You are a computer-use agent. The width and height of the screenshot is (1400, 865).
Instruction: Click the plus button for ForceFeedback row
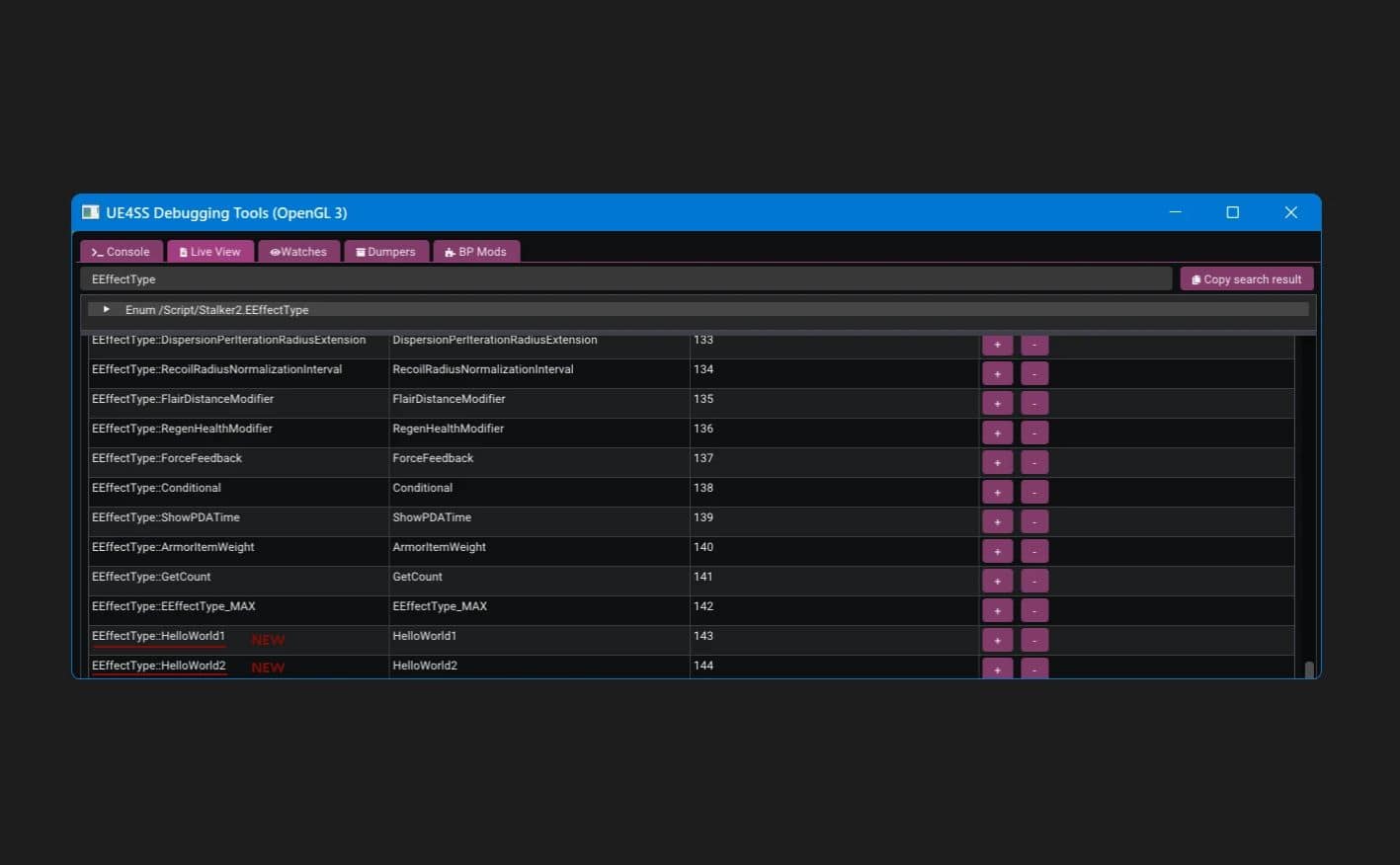997,462
